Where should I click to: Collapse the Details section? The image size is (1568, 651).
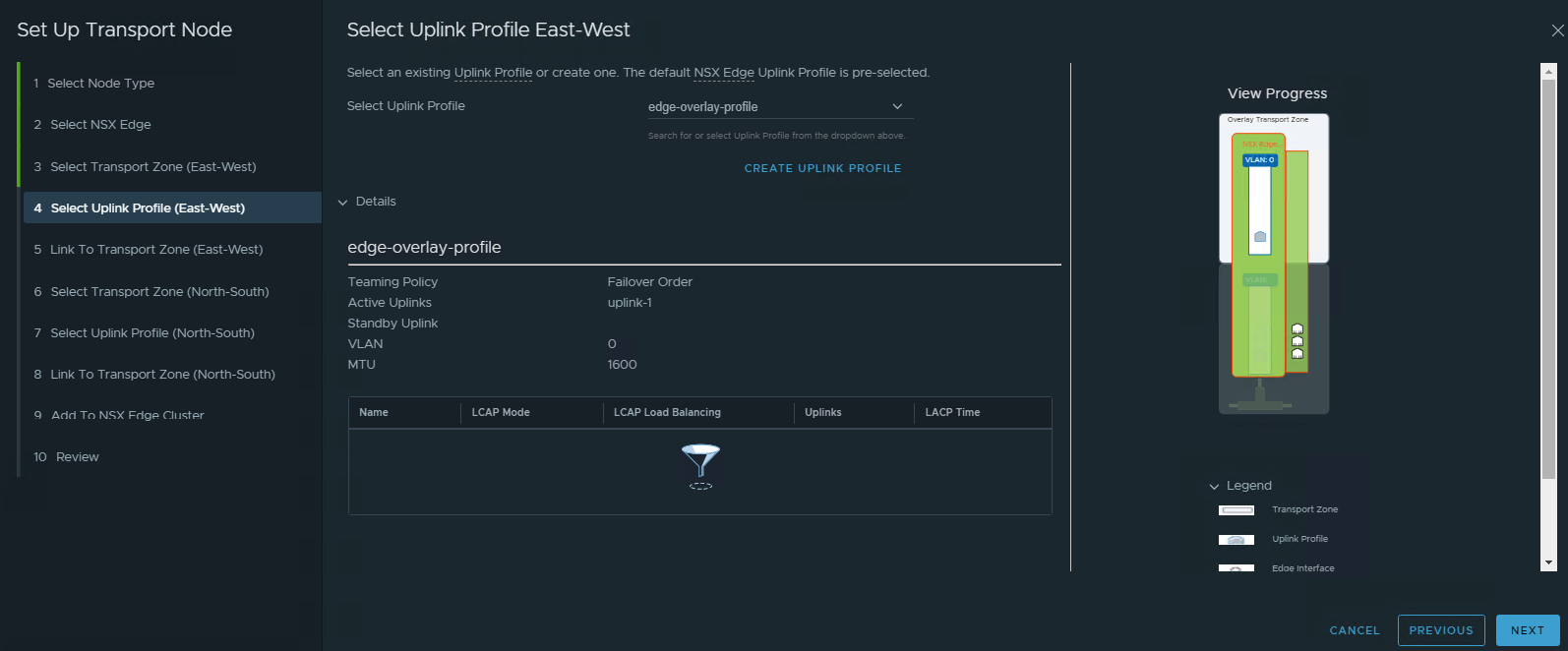(343, 202)
